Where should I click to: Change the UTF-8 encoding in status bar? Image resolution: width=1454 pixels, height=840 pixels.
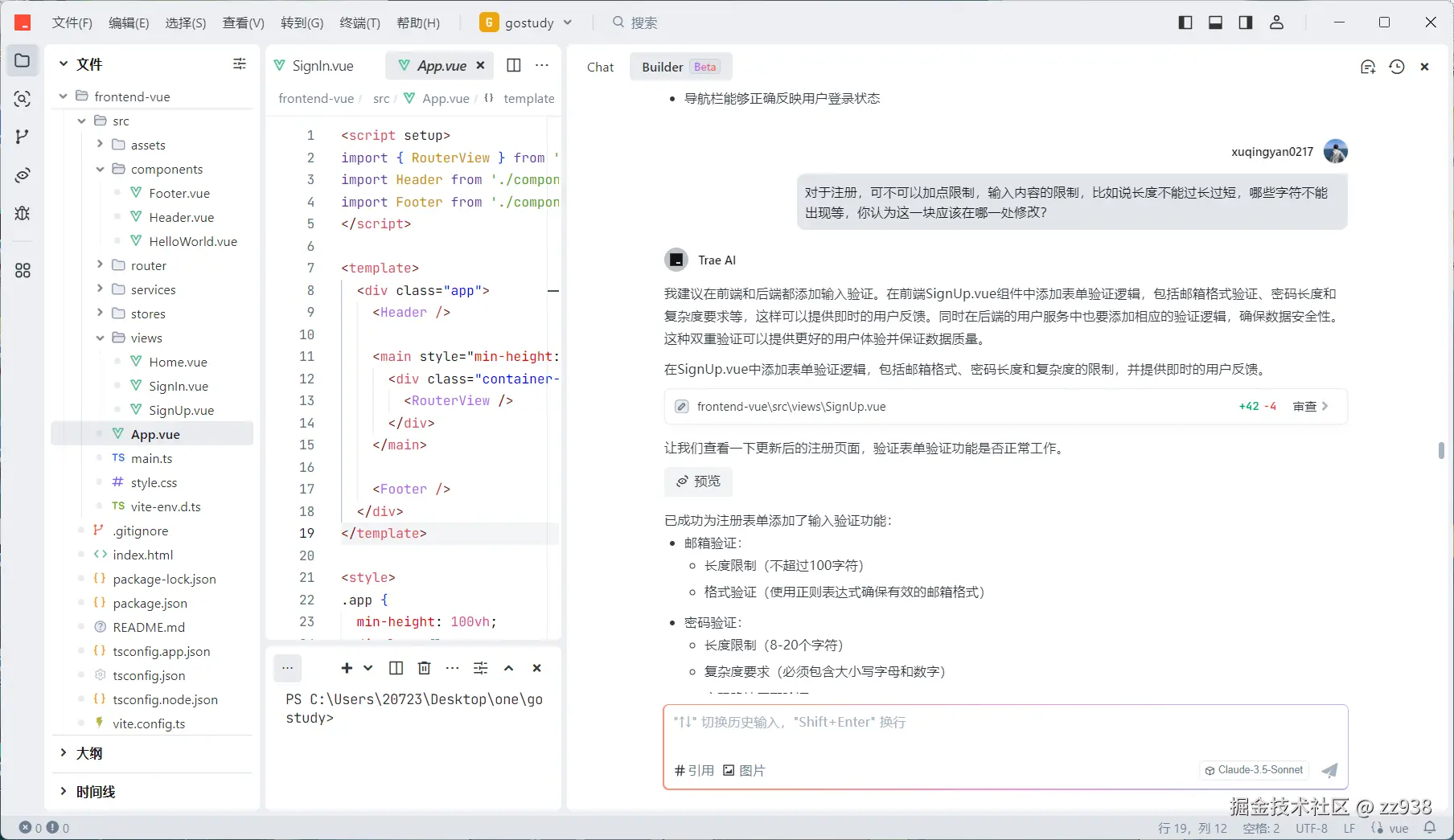point(1312,828)
